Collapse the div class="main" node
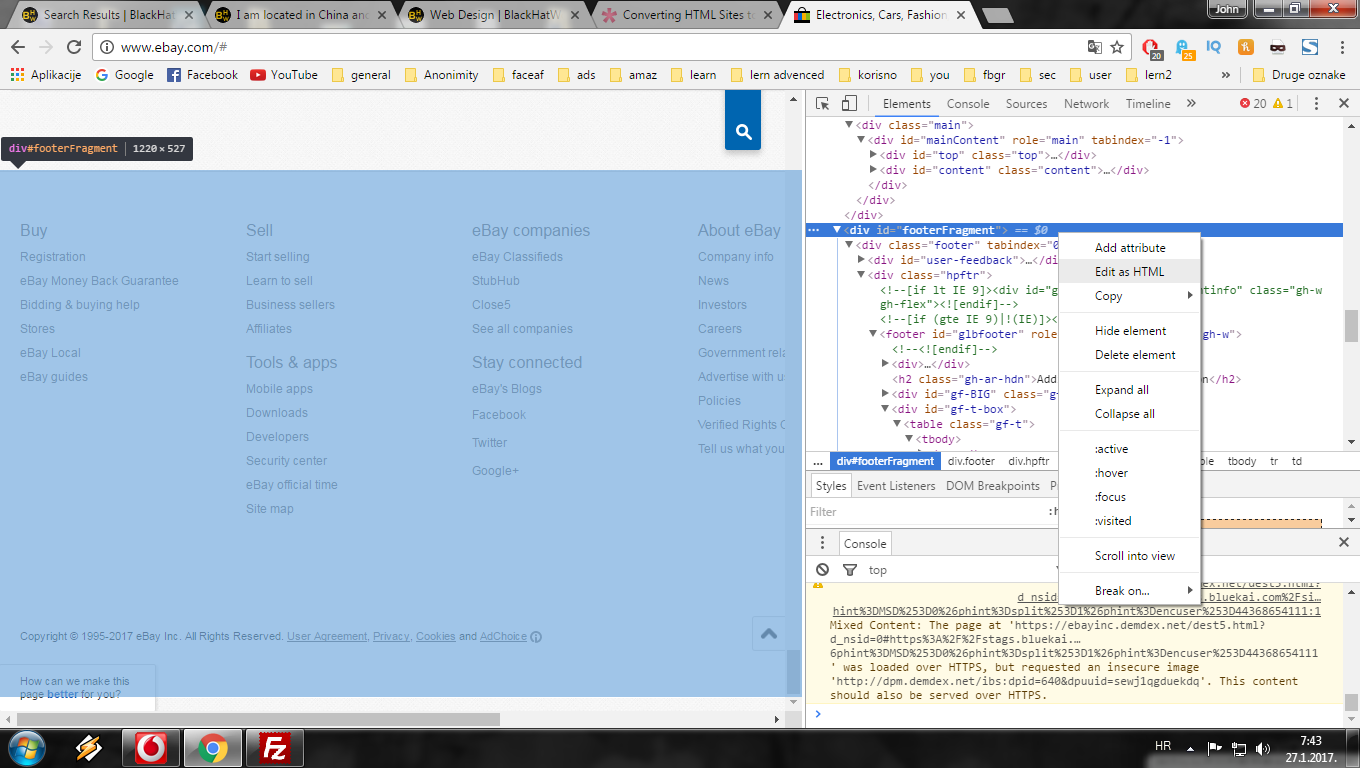The height and width of the screenshot is (768, 1360). click(x=849, y=125)
